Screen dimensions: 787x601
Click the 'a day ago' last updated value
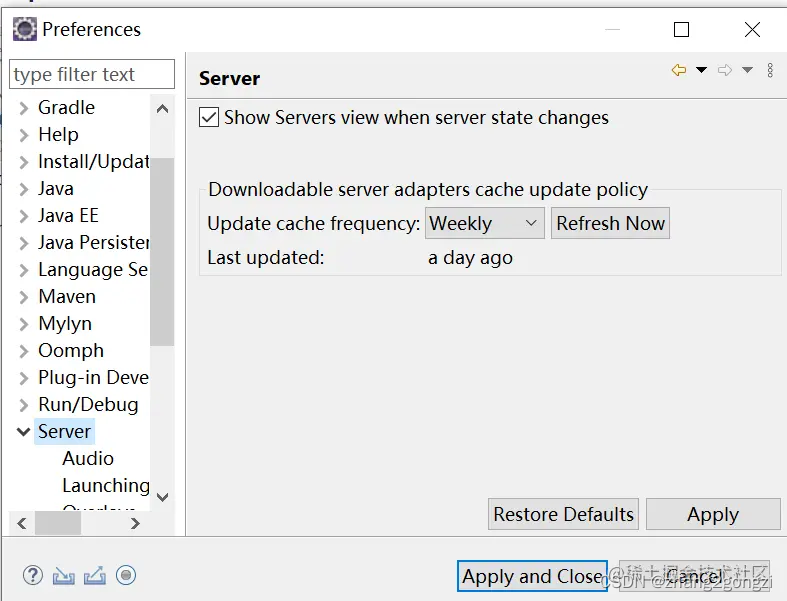(470, 258)
